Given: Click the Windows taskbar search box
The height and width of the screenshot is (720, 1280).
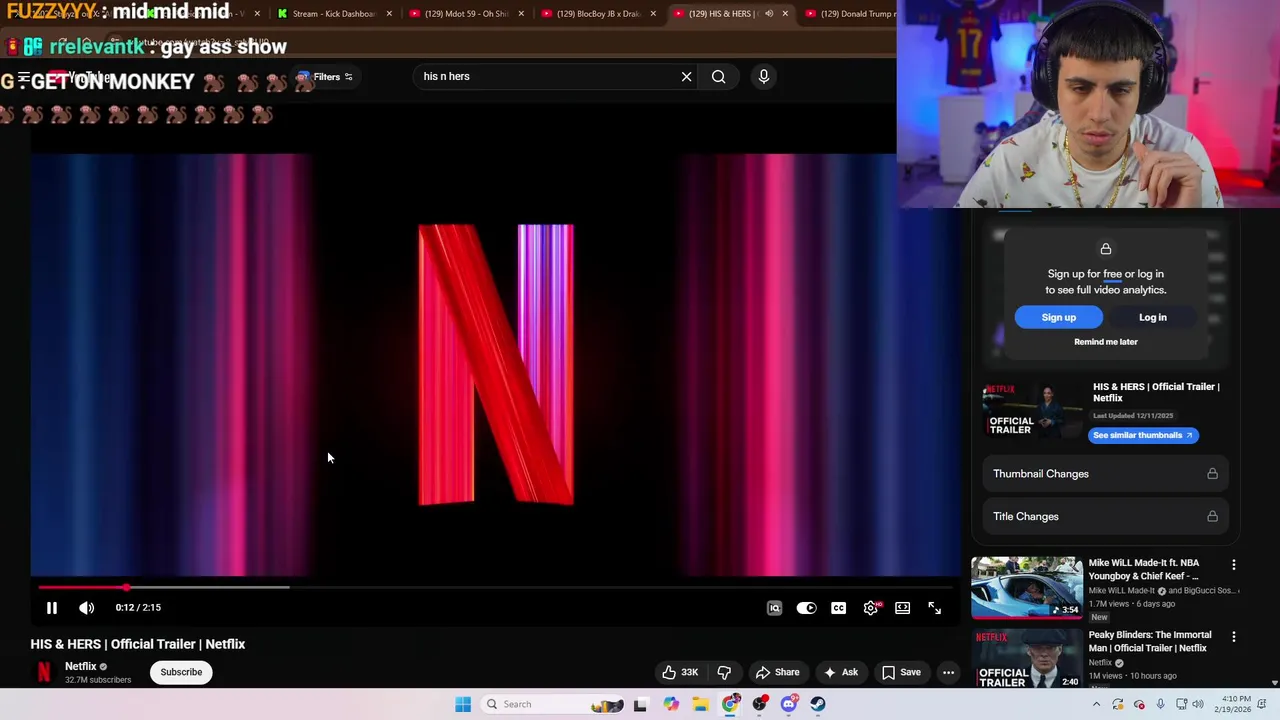Looking at the screenshot, I should [x=554, y=704].
